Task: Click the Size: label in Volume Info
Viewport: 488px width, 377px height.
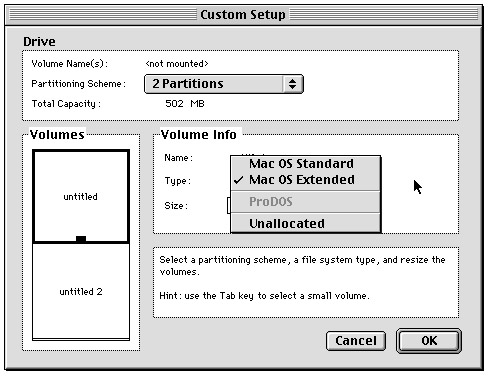Action: (x=176, y=206)
